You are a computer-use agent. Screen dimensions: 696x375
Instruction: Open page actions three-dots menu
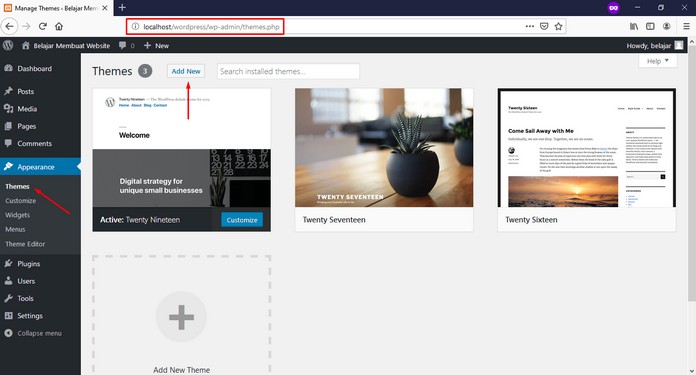pos(530,26)
